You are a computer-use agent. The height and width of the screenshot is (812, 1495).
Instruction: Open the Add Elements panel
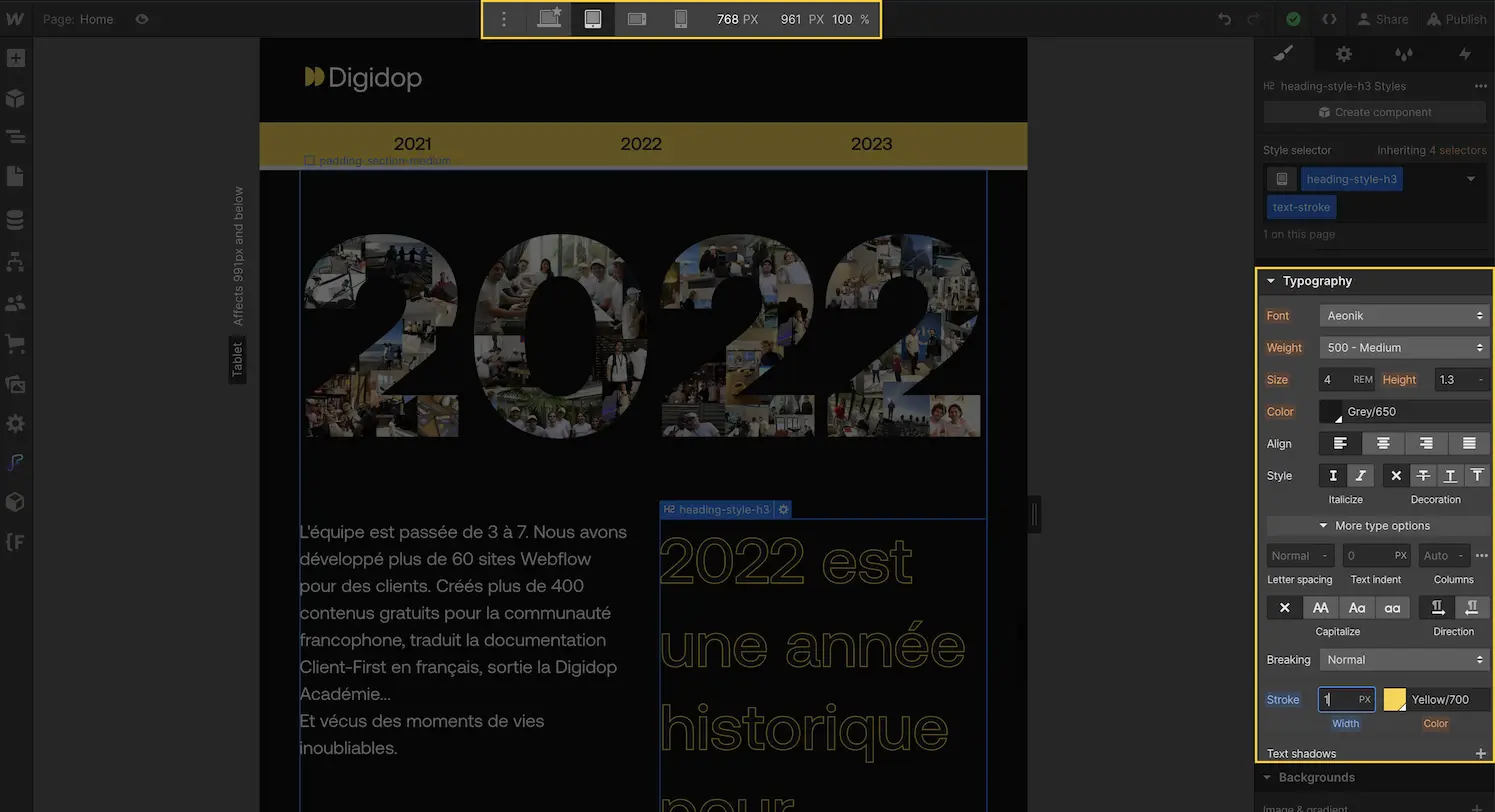[x=16, y=58]
